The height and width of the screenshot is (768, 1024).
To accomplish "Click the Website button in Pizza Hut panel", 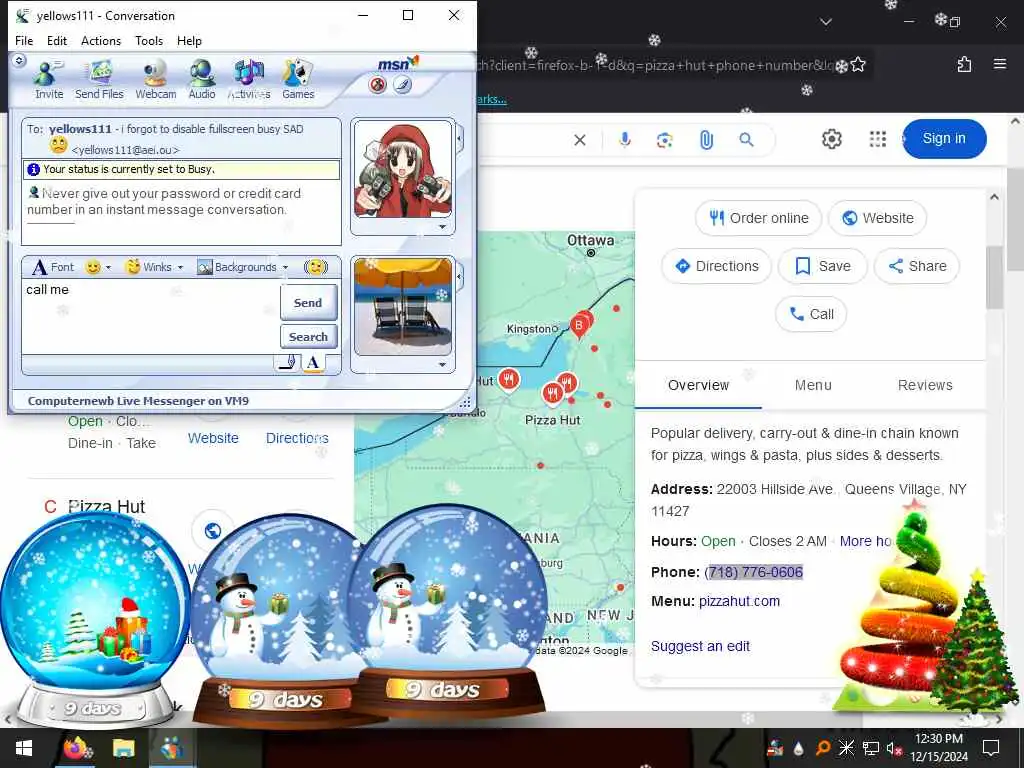I will 878,218.
